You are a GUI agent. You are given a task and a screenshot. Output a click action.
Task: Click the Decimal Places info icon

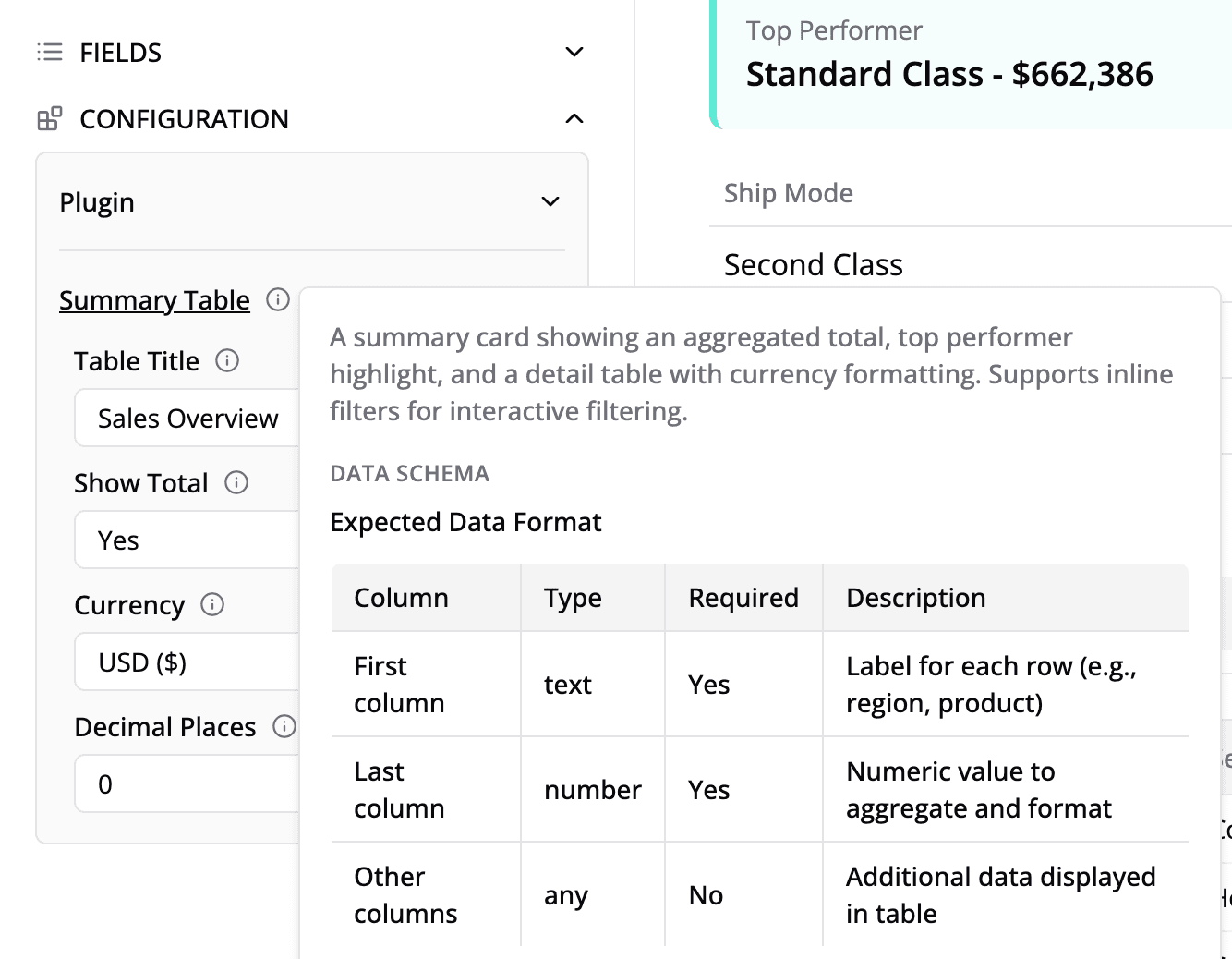click(x=284, y=727)
